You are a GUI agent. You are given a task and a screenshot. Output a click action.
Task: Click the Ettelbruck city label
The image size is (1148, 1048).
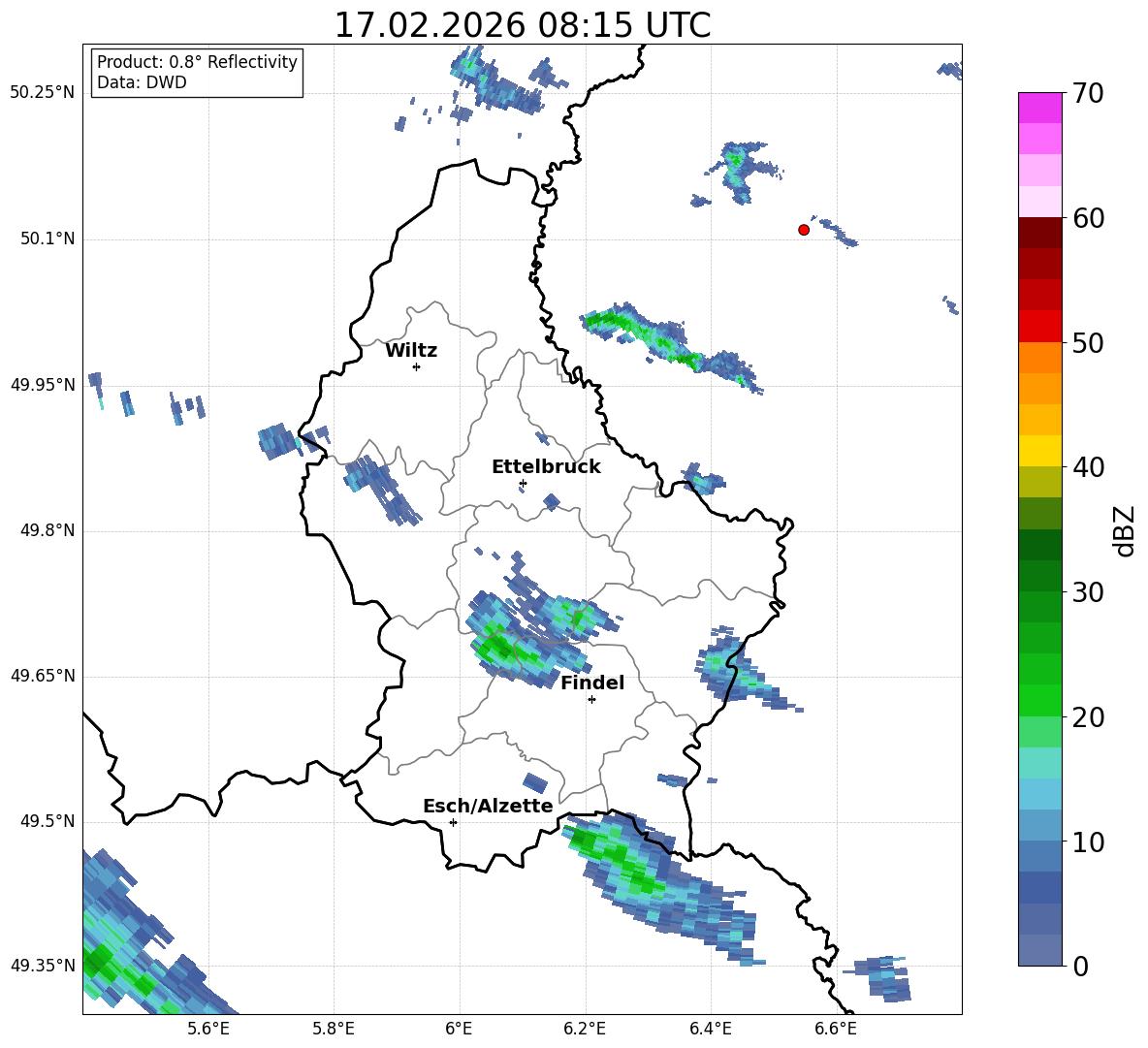pos(546,467)
